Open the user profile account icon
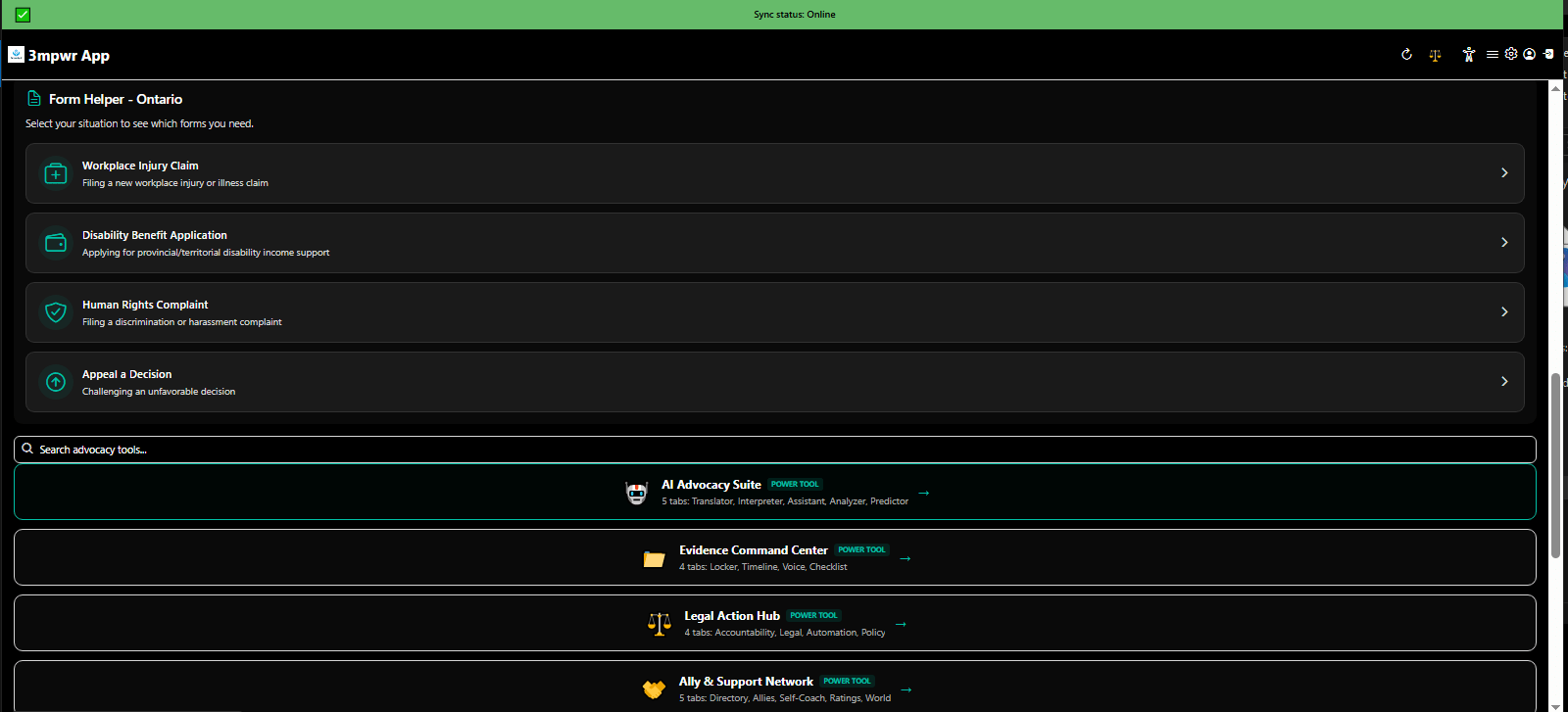The width and height of the screenshot is (1568, 712). coord(1529,55)
